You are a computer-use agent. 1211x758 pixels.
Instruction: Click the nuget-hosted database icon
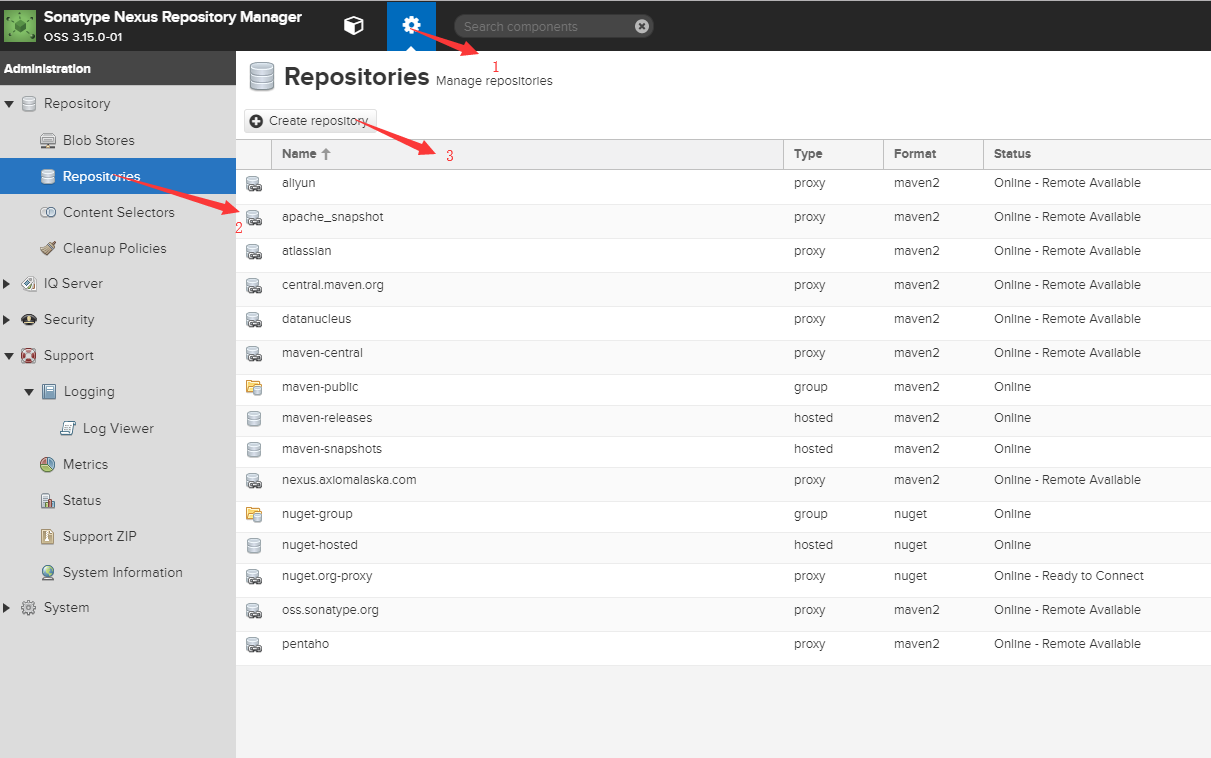point(254,545)
